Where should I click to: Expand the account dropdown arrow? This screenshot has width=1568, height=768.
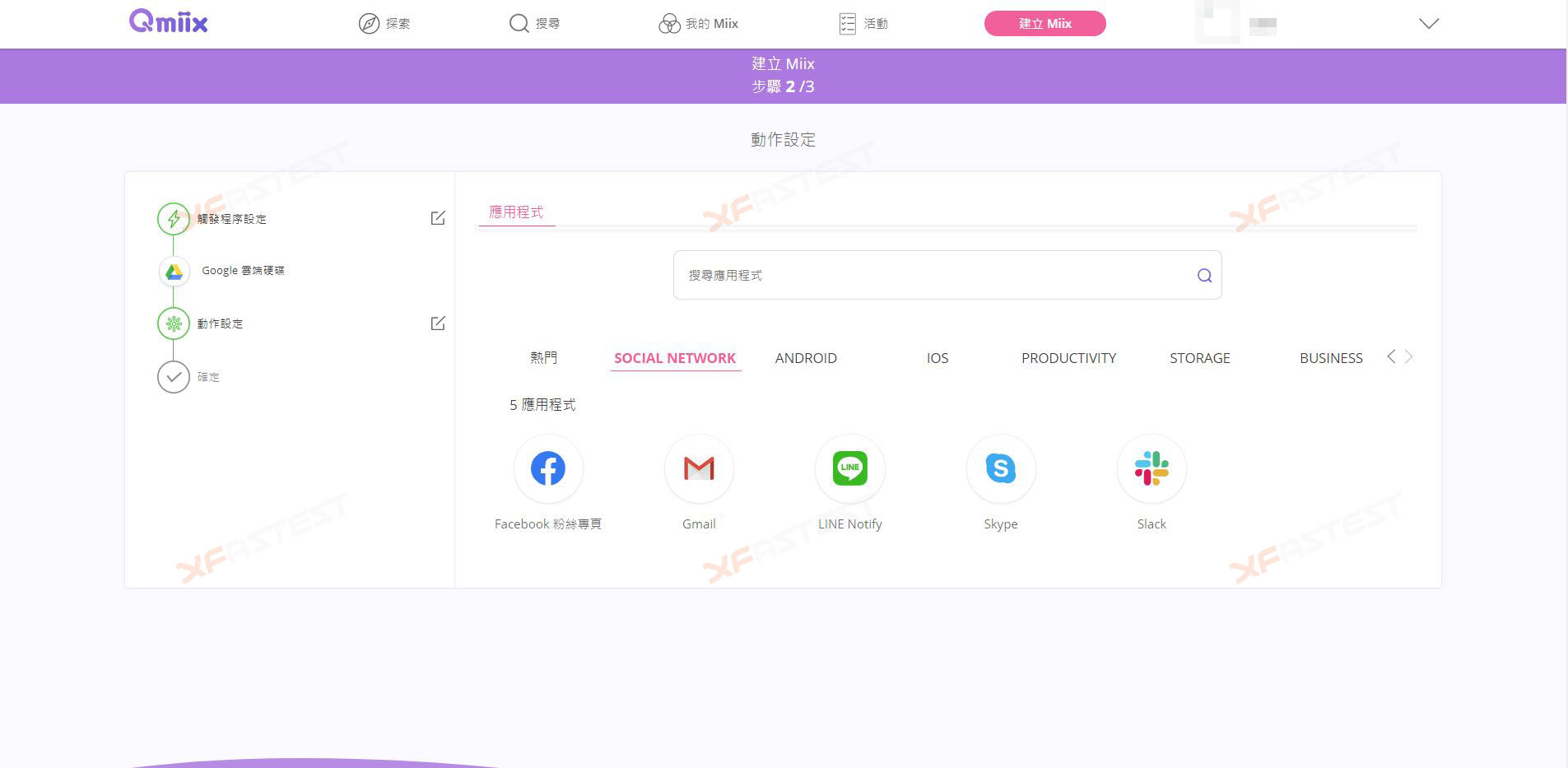(1429, 24)
